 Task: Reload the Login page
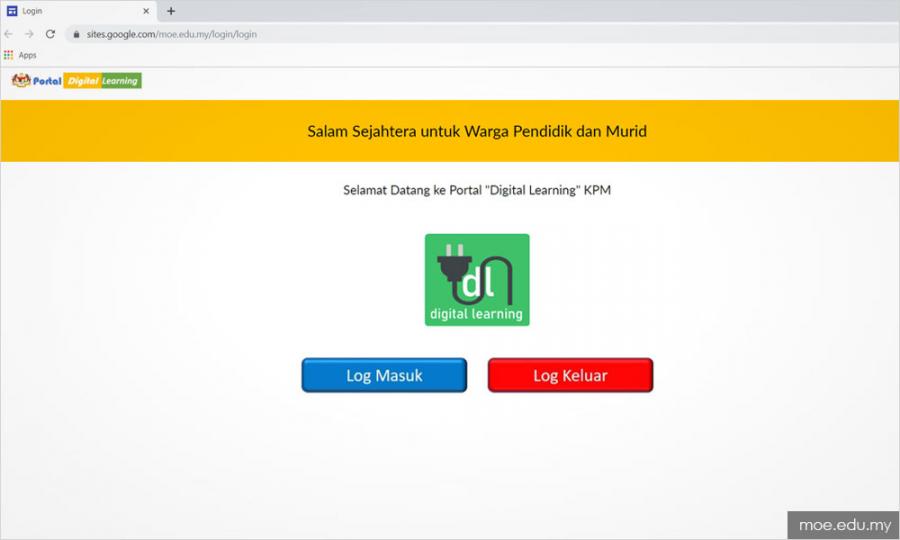[x=50, y=34]
